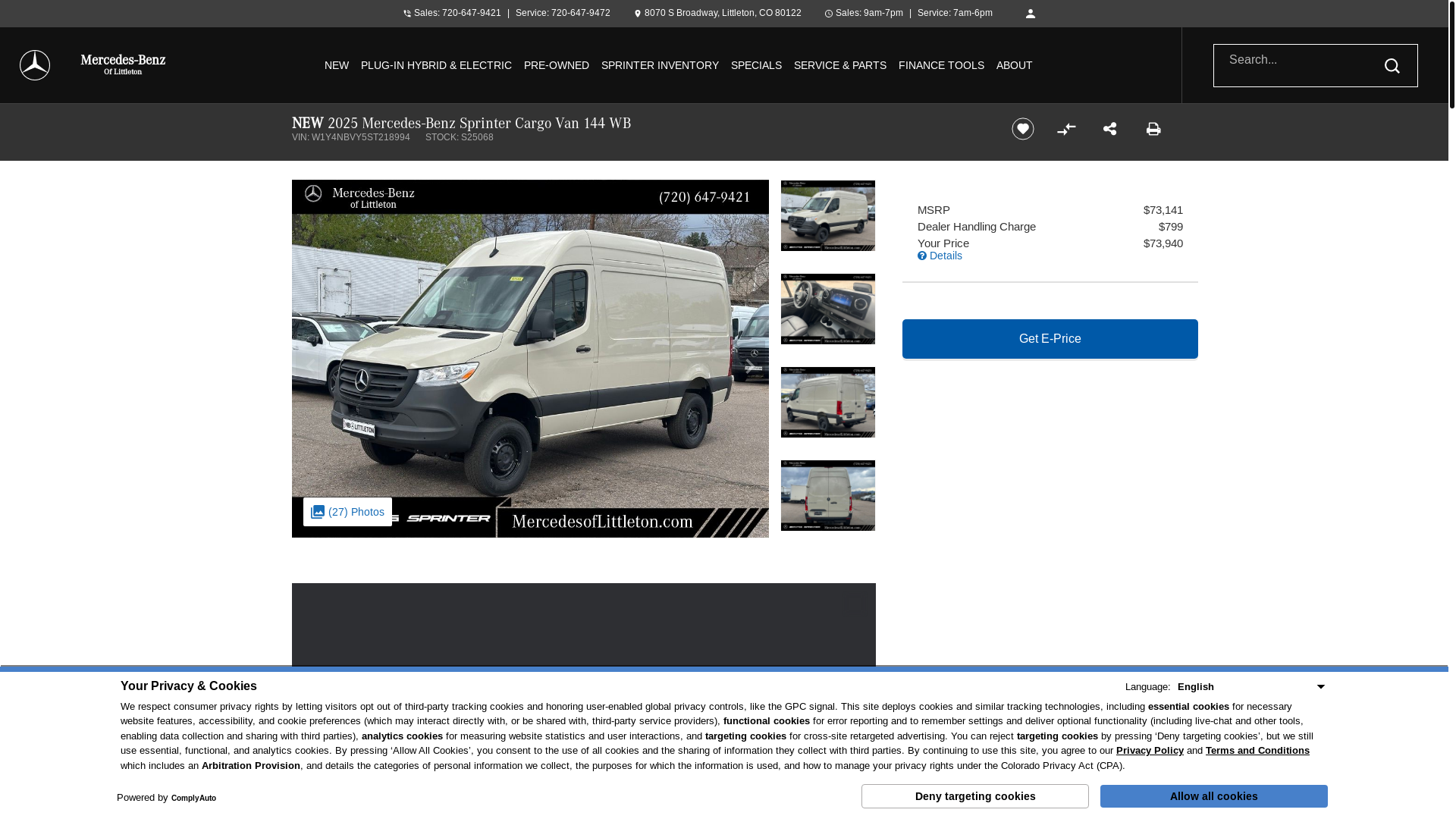Viewport: 1456px width, 819px height.
Task: Select the rear doors van thumbnail
Action: click(x=828, y=495)
